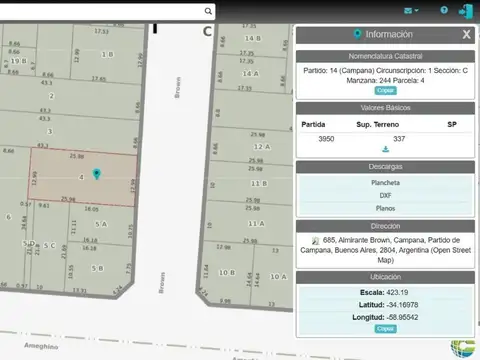Open the Planos download

(x=385, y=208)
